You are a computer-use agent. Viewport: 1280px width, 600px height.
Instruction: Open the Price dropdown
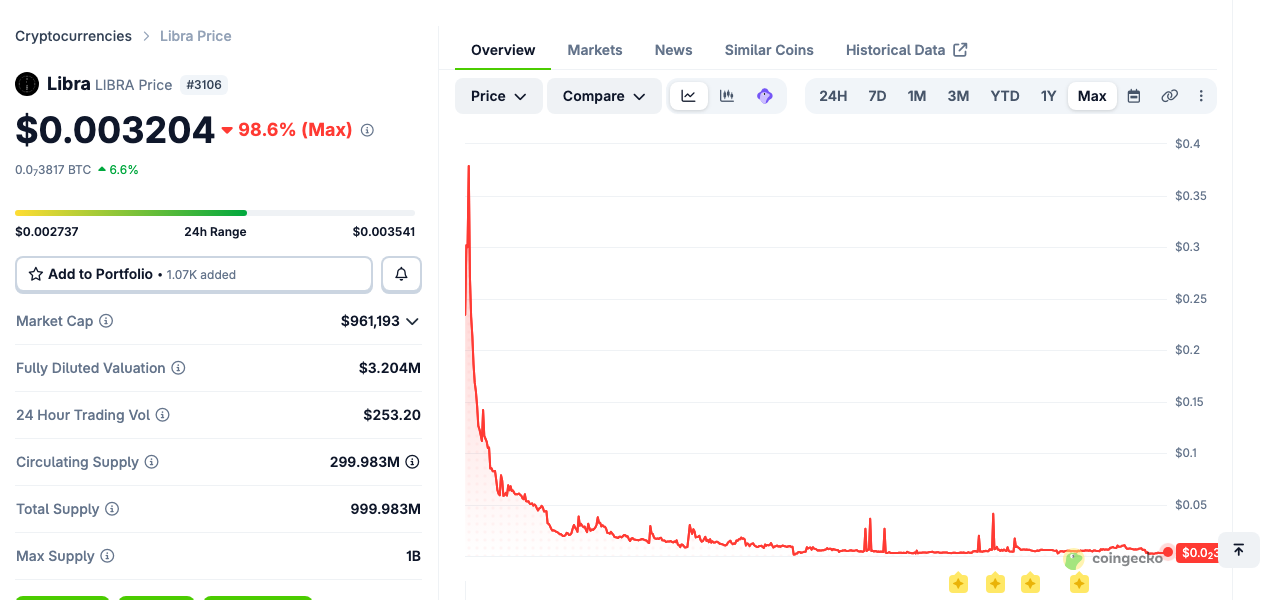[x=499, y=96]
